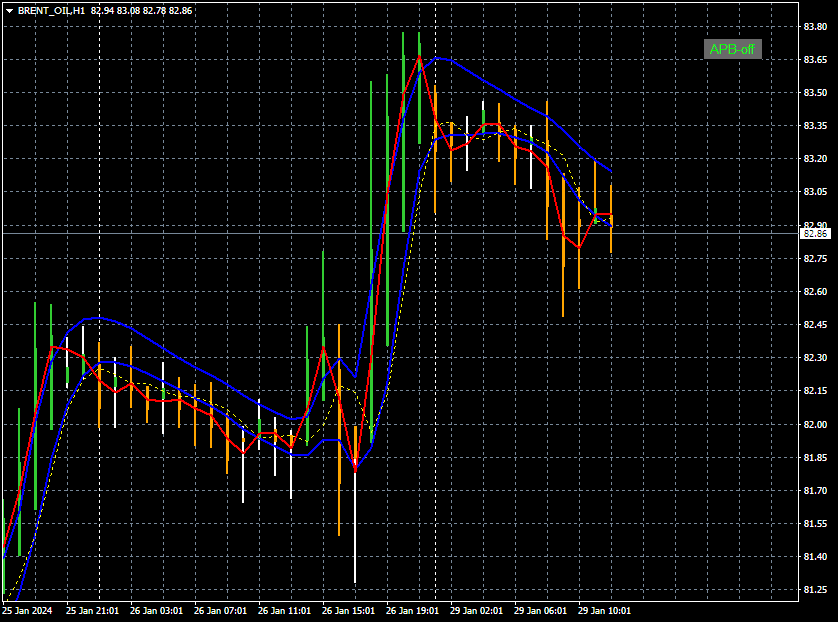This screenshot has width=838, height=622.
Task: Select the 26 Jan 15:01 time label
Action: click(x=348, y=611)
